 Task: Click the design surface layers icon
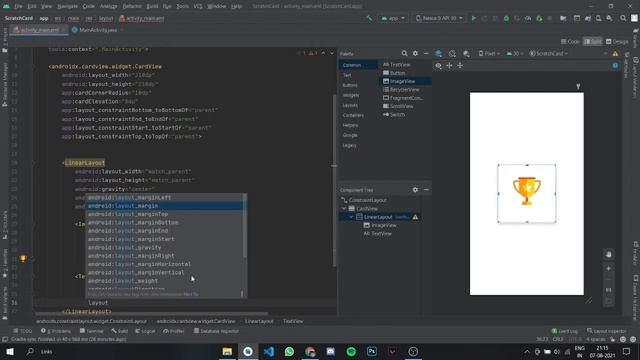pyautogui.click(x=438, y=53)
